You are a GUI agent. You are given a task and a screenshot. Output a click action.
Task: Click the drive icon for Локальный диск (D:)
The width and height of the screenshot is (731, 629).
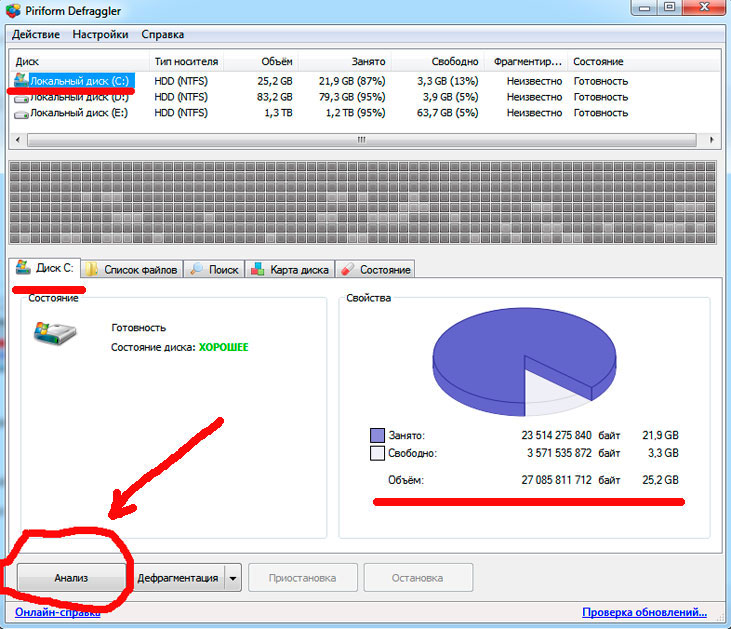[21, 98]
